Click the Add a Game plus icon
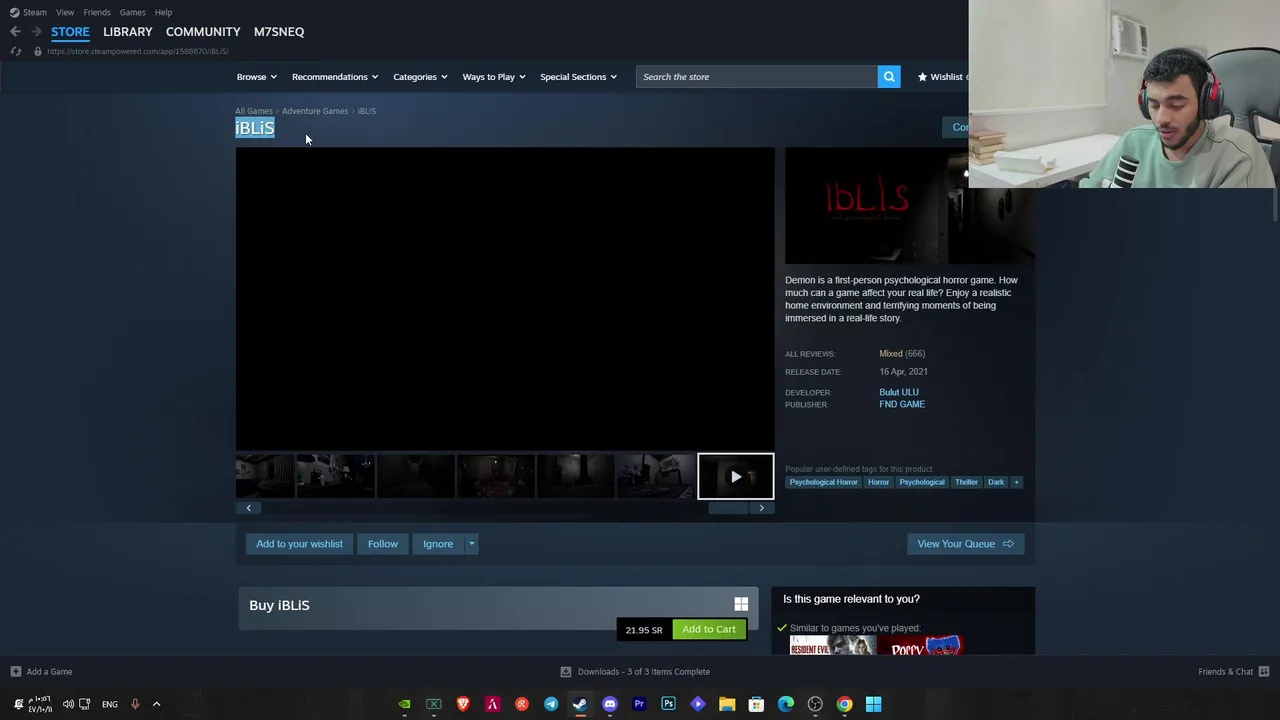Screen dimensions: 1280x720 [16, 672]
